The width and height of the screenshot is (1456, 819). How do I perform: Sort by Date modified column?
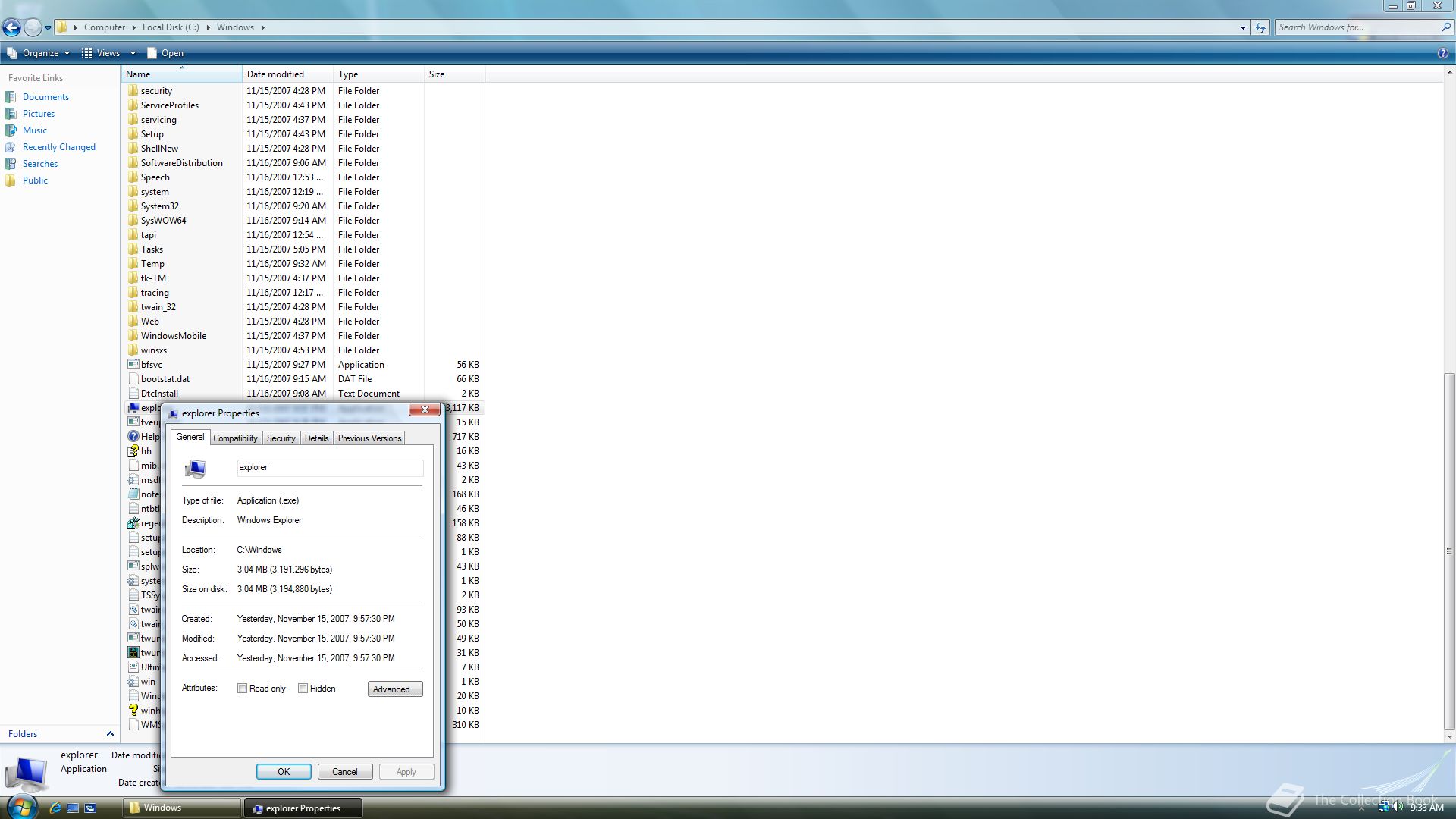coord(288,74)
